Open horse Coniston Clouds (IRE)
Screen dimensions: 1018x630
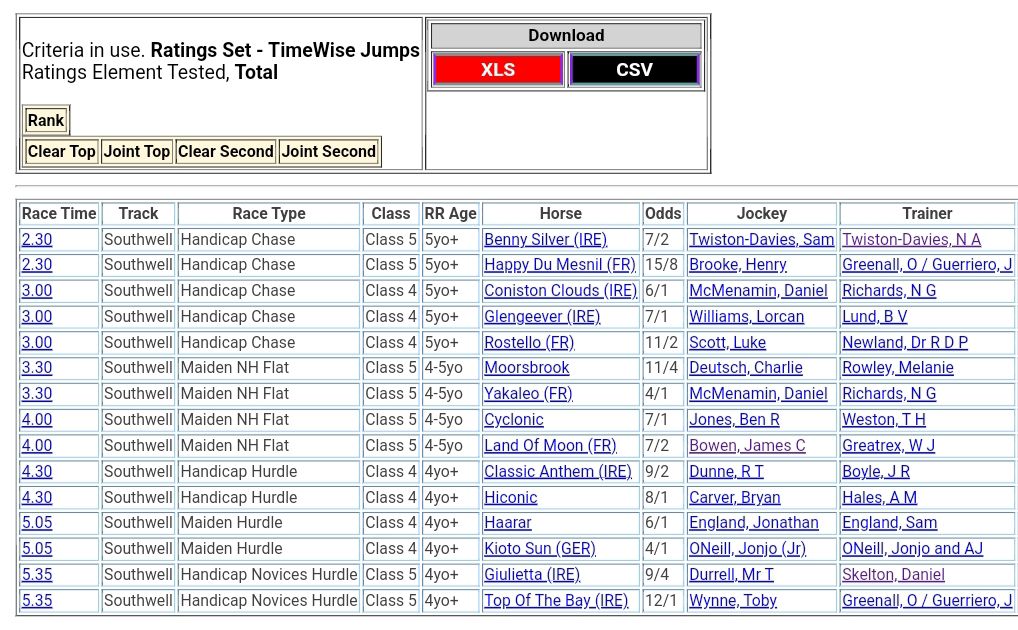pos(560,291)
